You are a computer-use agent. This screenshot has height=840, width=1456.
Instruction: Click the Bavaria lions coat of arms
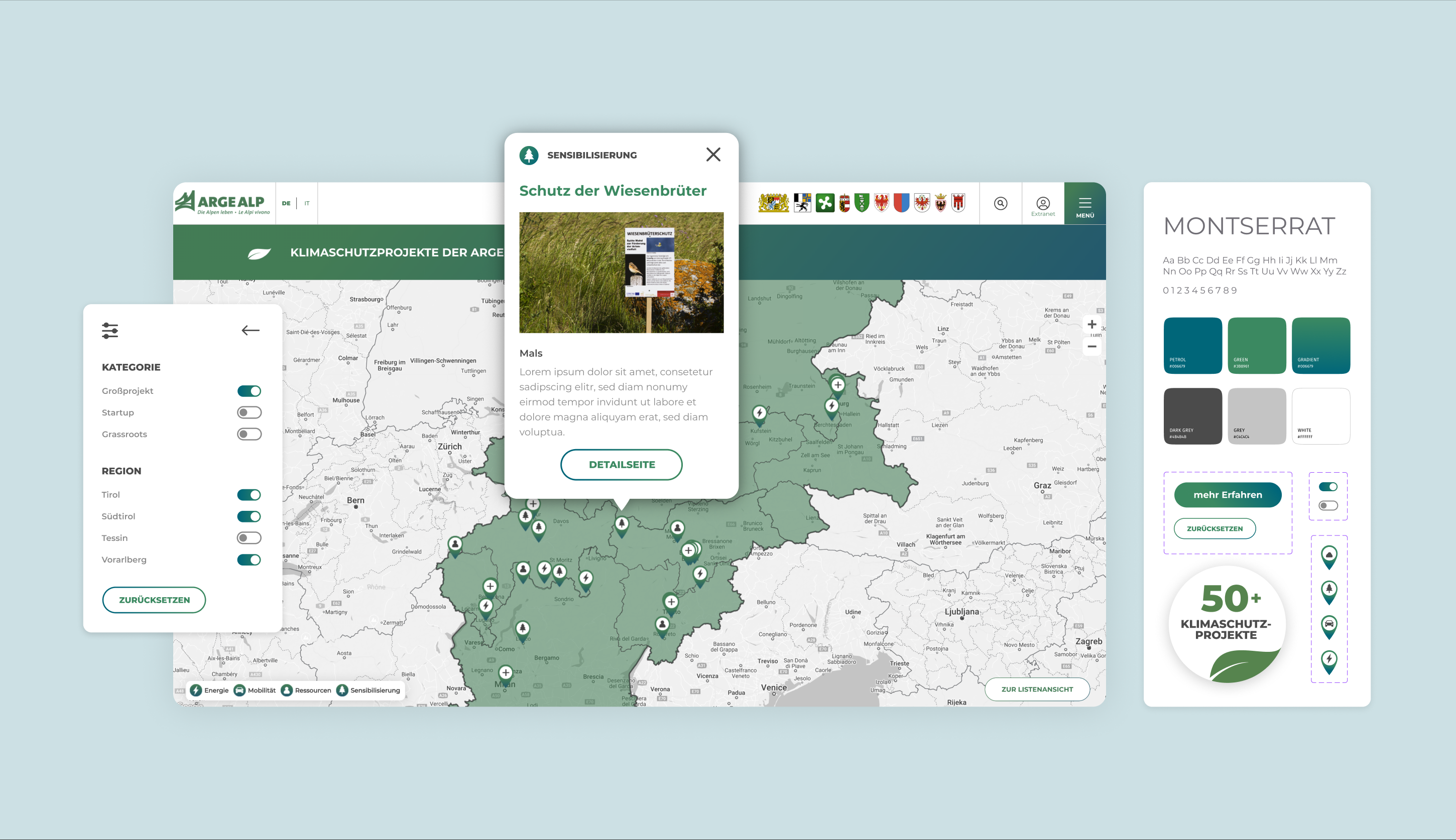774,203
